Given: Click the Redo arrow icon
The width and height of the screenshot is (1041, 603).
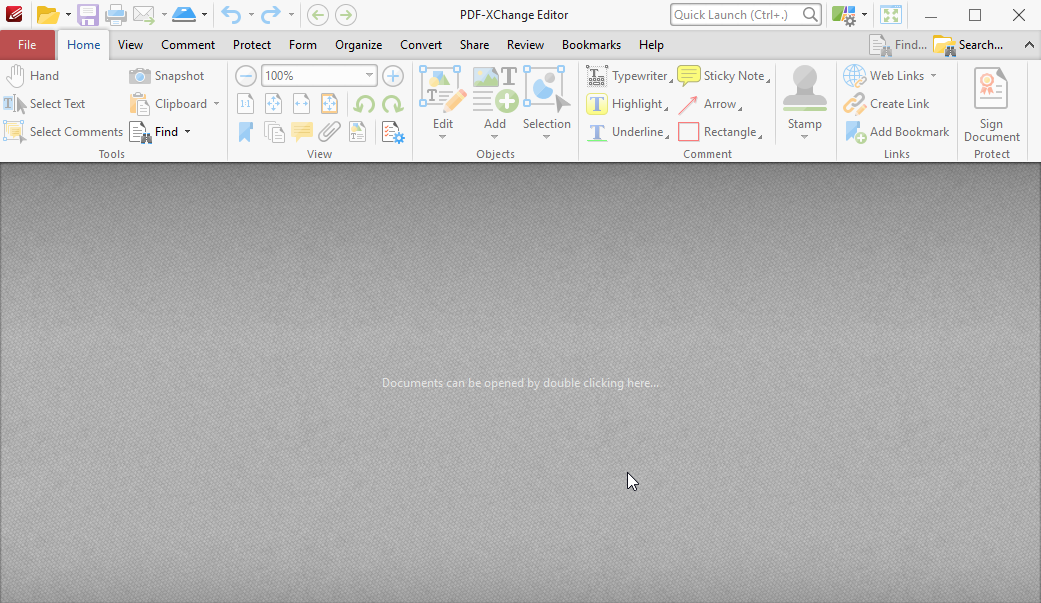Looking at the screenshot, I should point(270,15).
